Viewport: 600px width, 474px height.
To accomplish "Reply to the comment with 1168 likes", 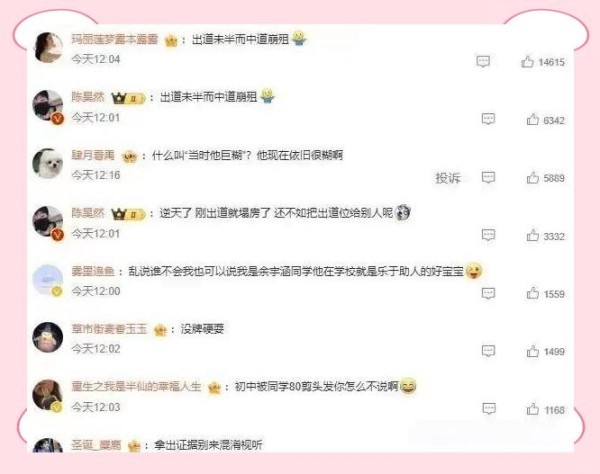I will coord(489,409).
